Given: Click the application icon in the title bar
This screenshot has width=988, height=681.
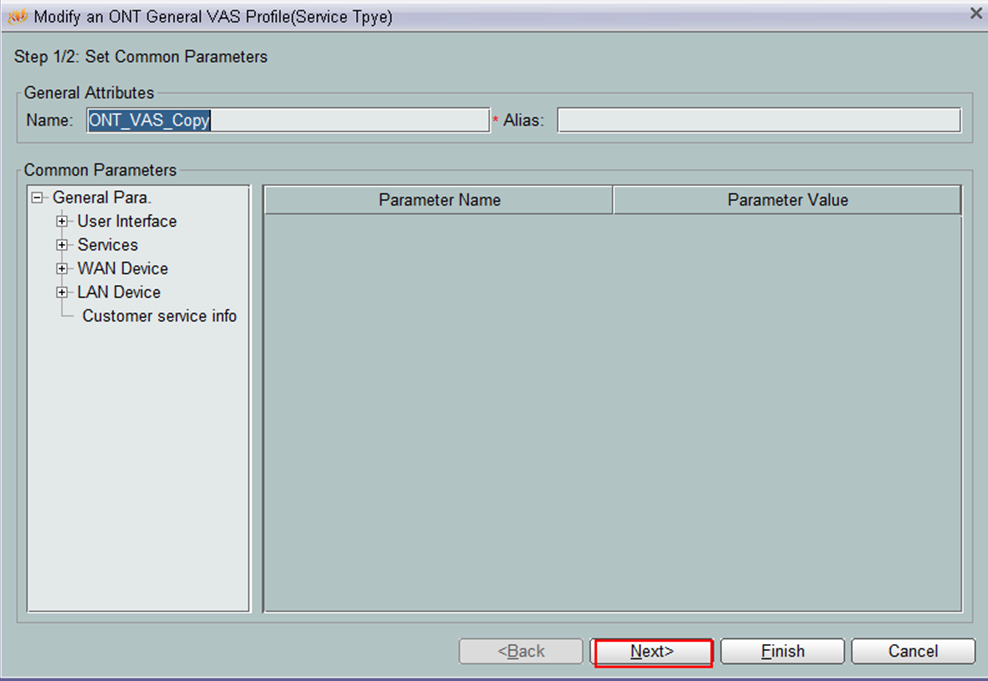Looking at the screenshot, I should (x=17, y=16).
